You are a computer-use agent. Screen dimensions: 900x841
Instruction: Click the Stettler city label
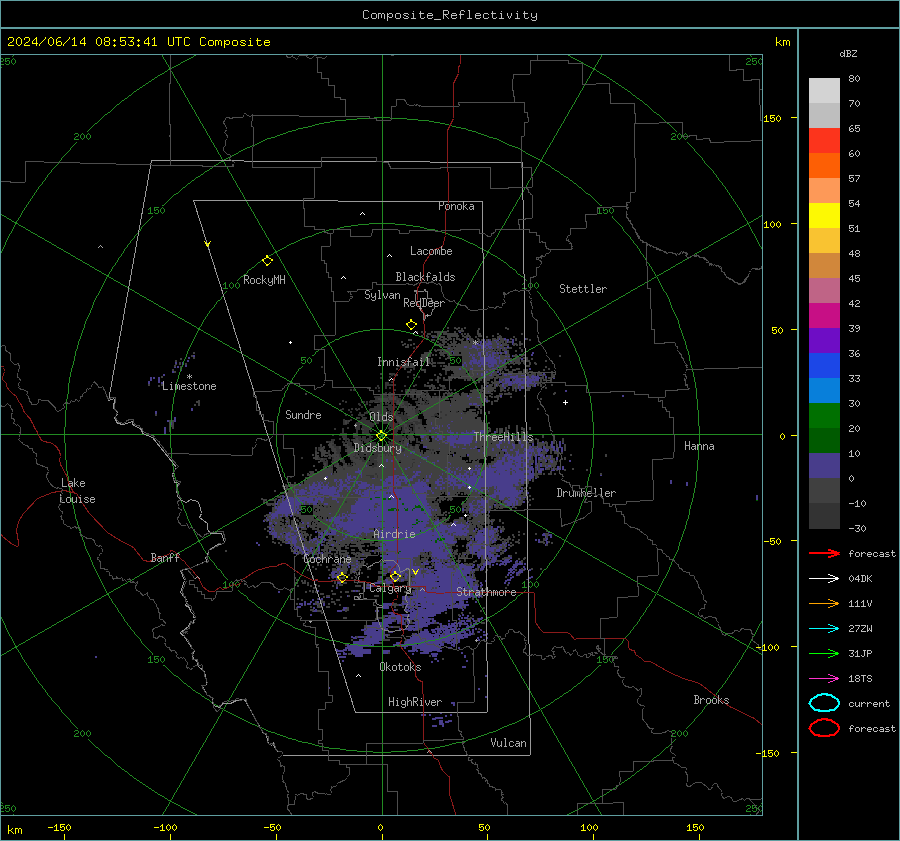click(x=583, y=289)
